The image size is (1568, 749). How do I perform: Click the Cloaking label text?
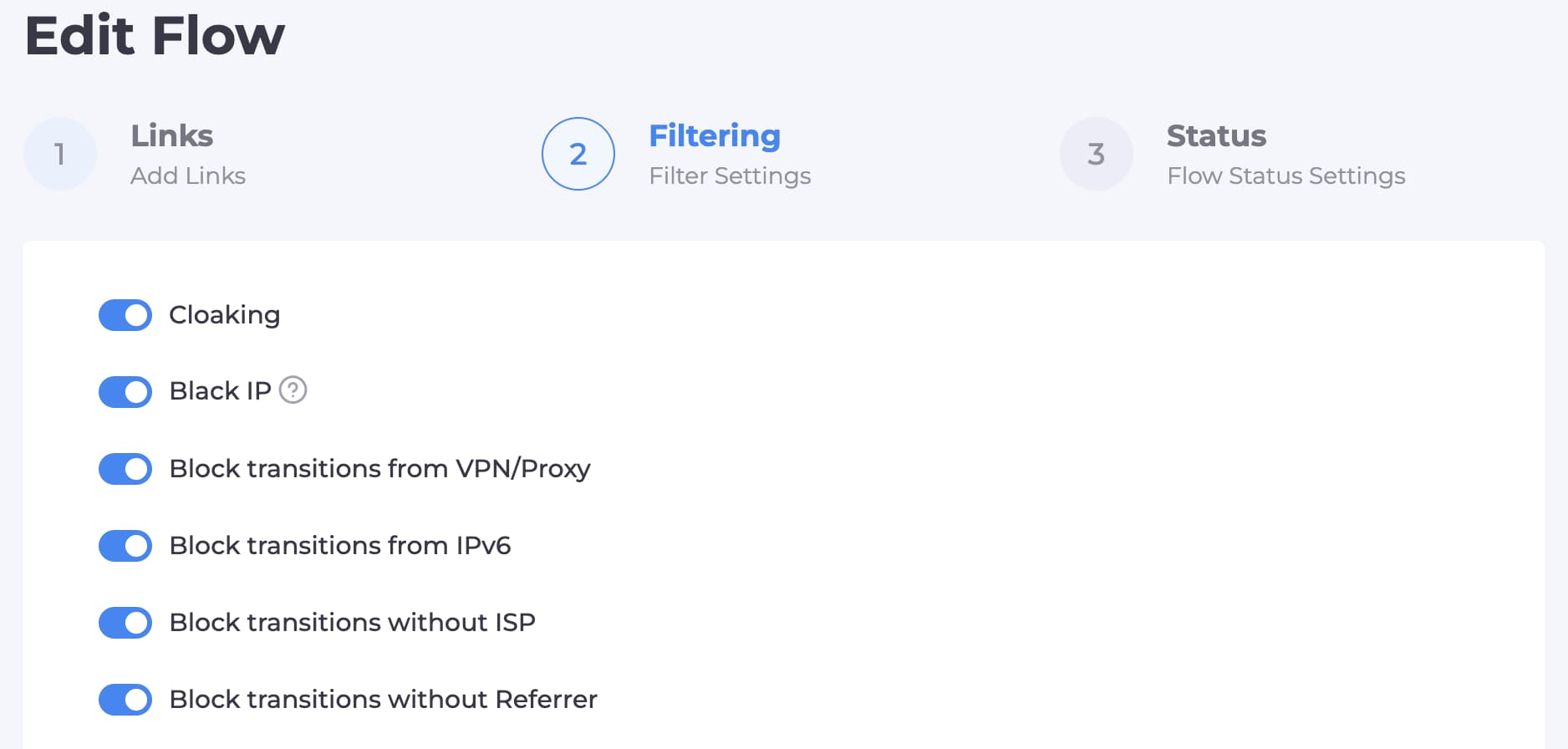(x=225, y=315)
